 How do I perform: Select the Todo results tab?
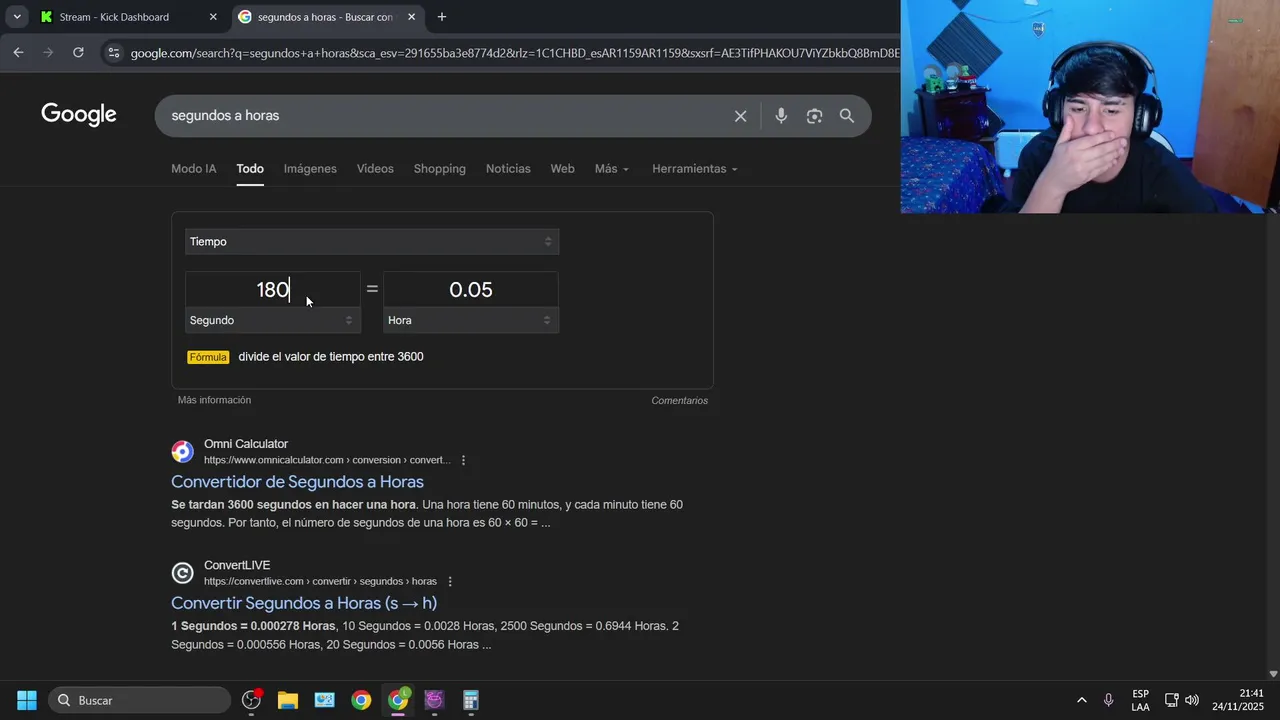point(250,169)
